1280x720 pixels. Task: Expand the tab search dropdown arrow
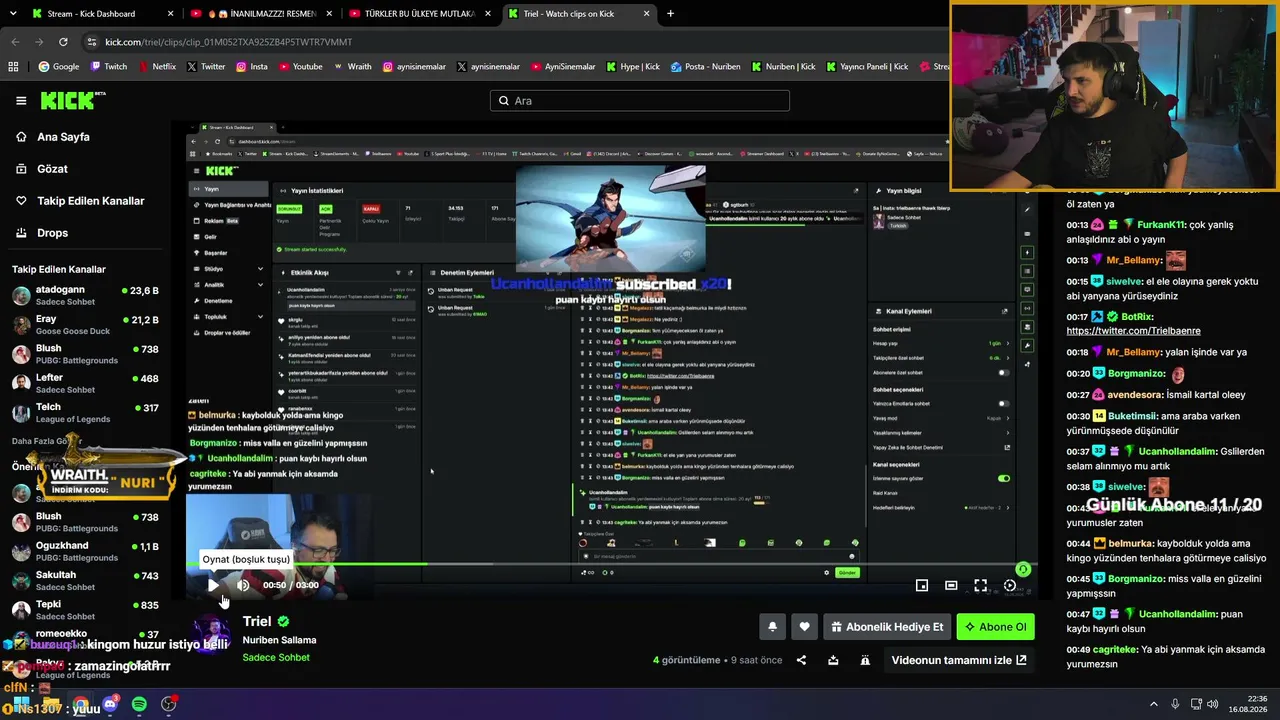tap(13, 14)
